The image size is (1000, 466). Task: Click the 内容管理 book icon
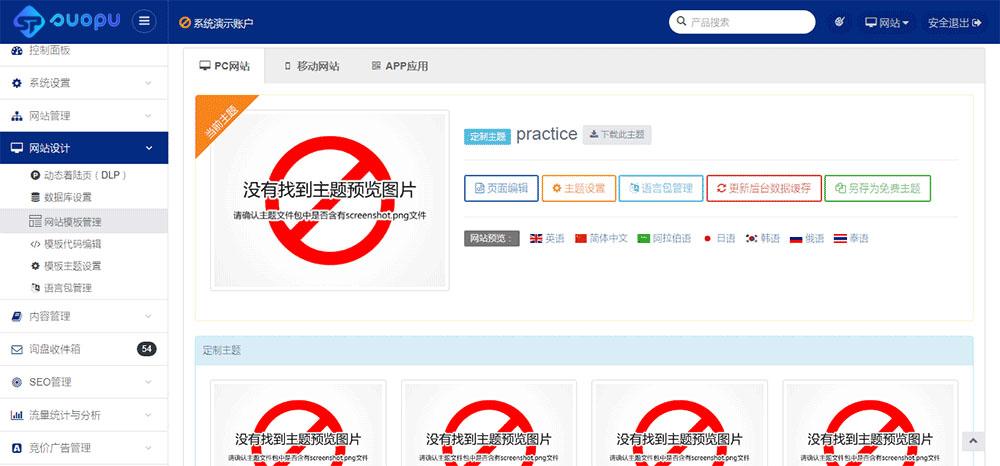[x=17, y=316]
